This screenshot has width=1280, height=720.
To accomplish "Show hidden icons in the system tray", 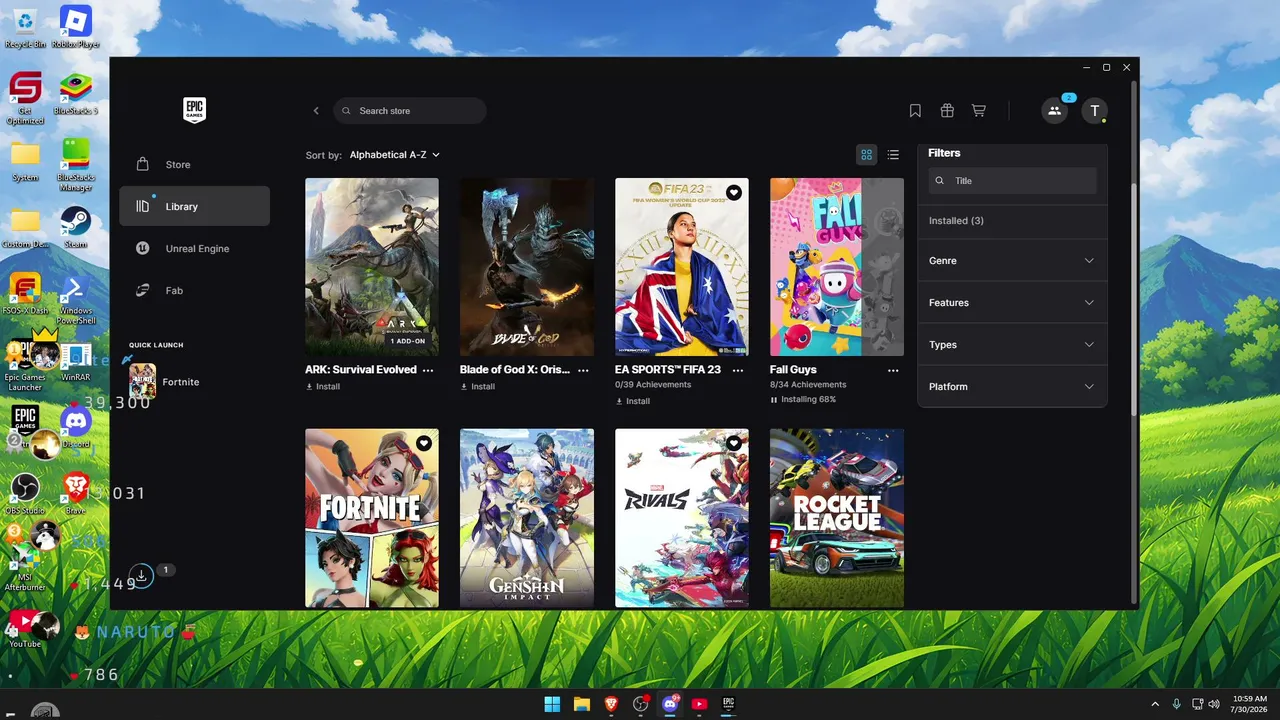I will pyautogui.click(x=1155, y=704).
